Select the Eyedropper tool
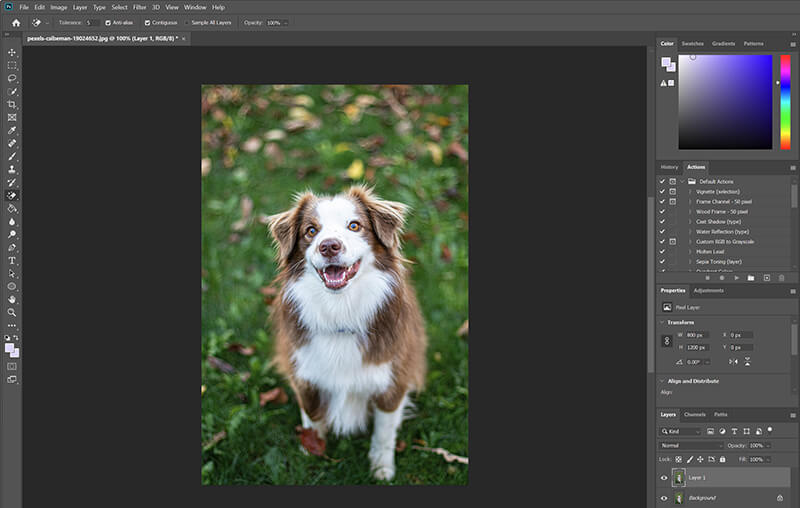800x508 pixels. click(x=12, y=131)
